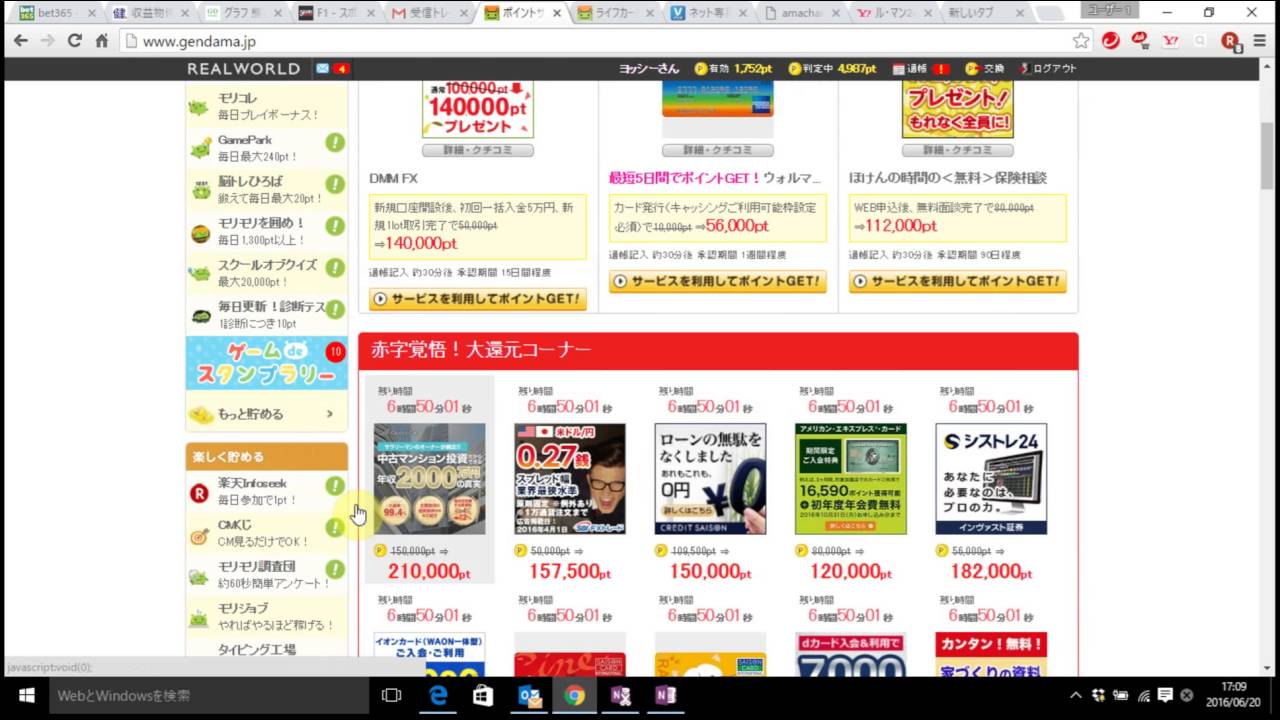
Task: Open Windows Store from taskbar
Action: point(483,695)
